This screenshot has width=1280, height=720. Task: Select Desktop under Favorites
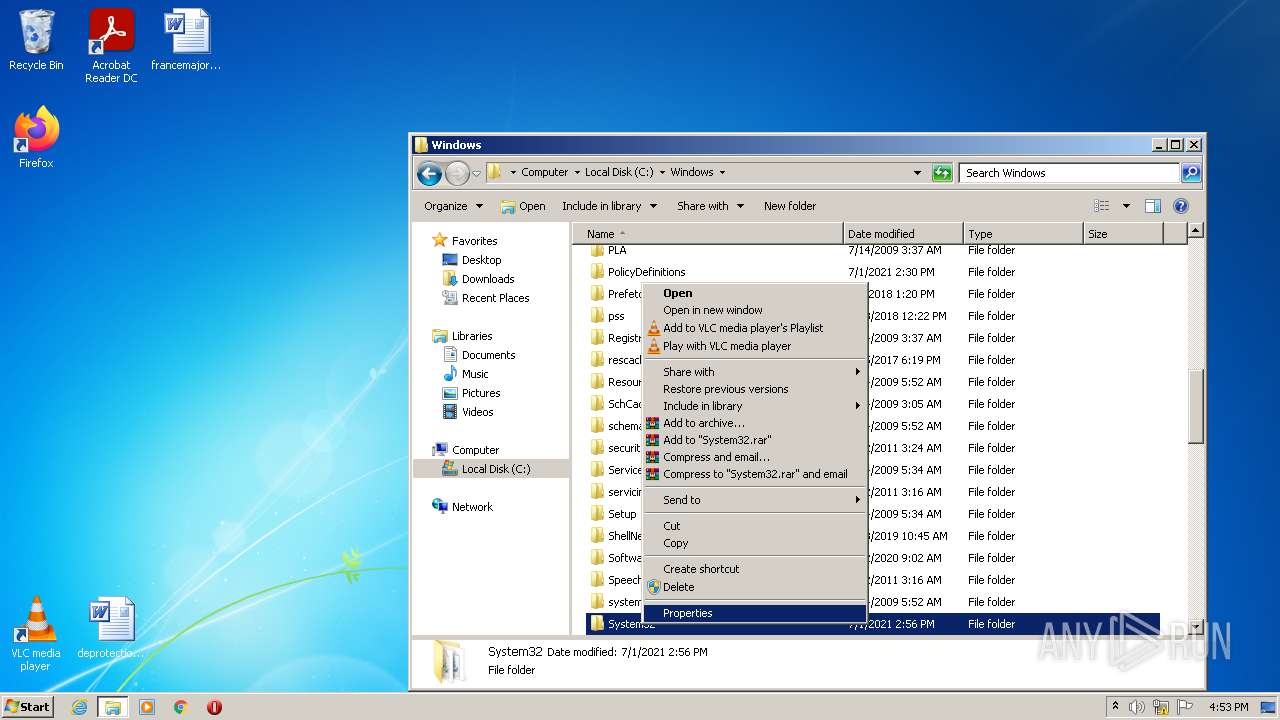click(x=472, y=260)
